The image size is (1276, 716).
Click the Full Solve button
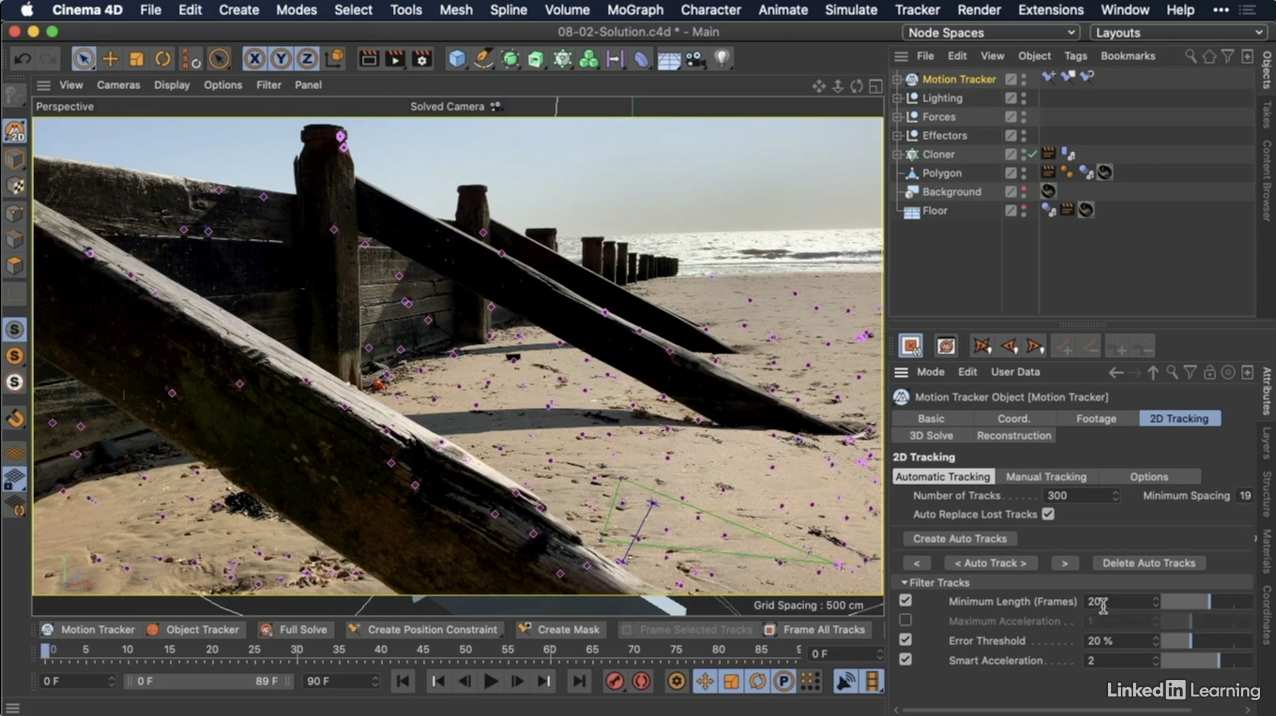(x=294, y=629)
